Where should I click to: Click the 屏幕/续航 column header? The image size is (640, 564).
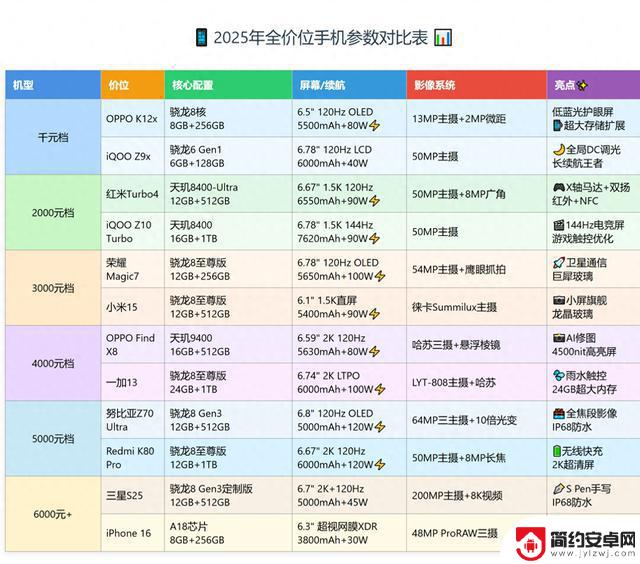point(349,85)
